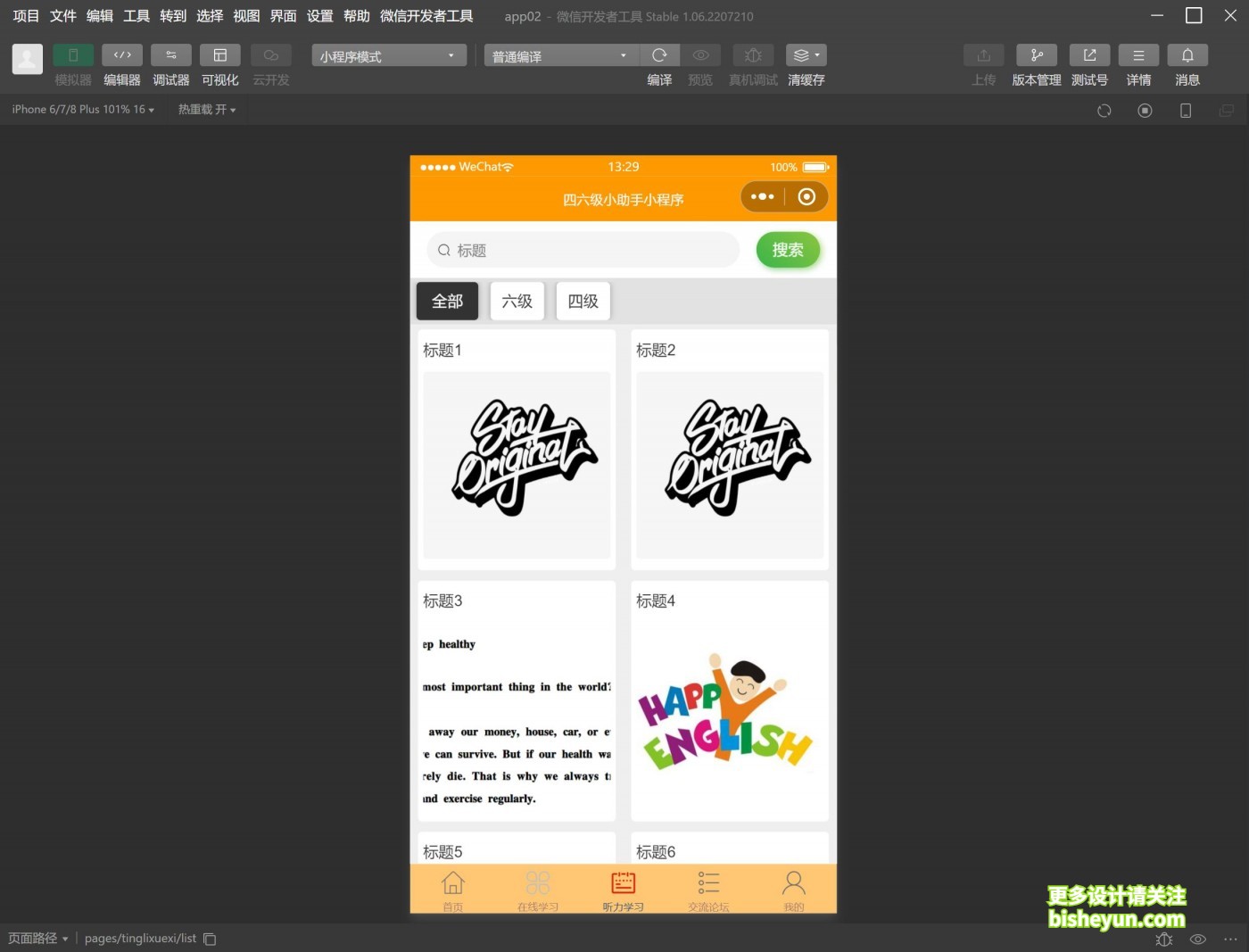Click the device rotate phone icon

(1186, 111)
